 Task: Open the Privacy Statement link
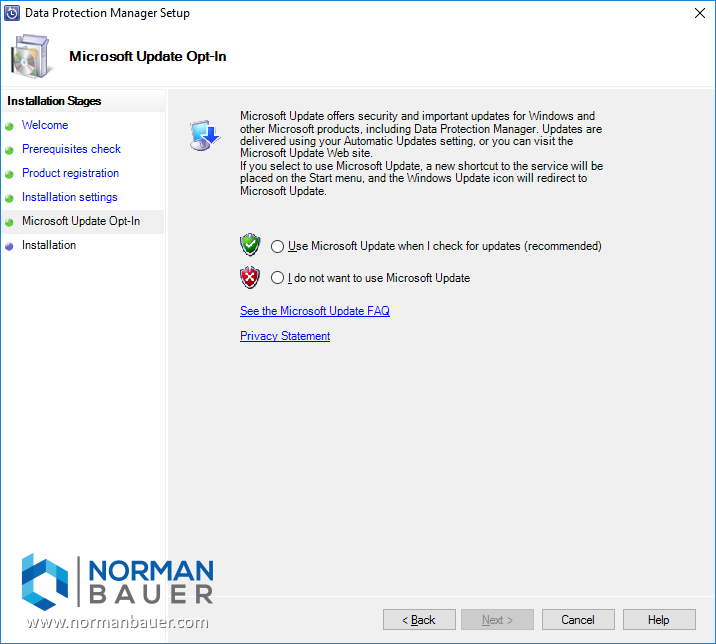point(285,336)
